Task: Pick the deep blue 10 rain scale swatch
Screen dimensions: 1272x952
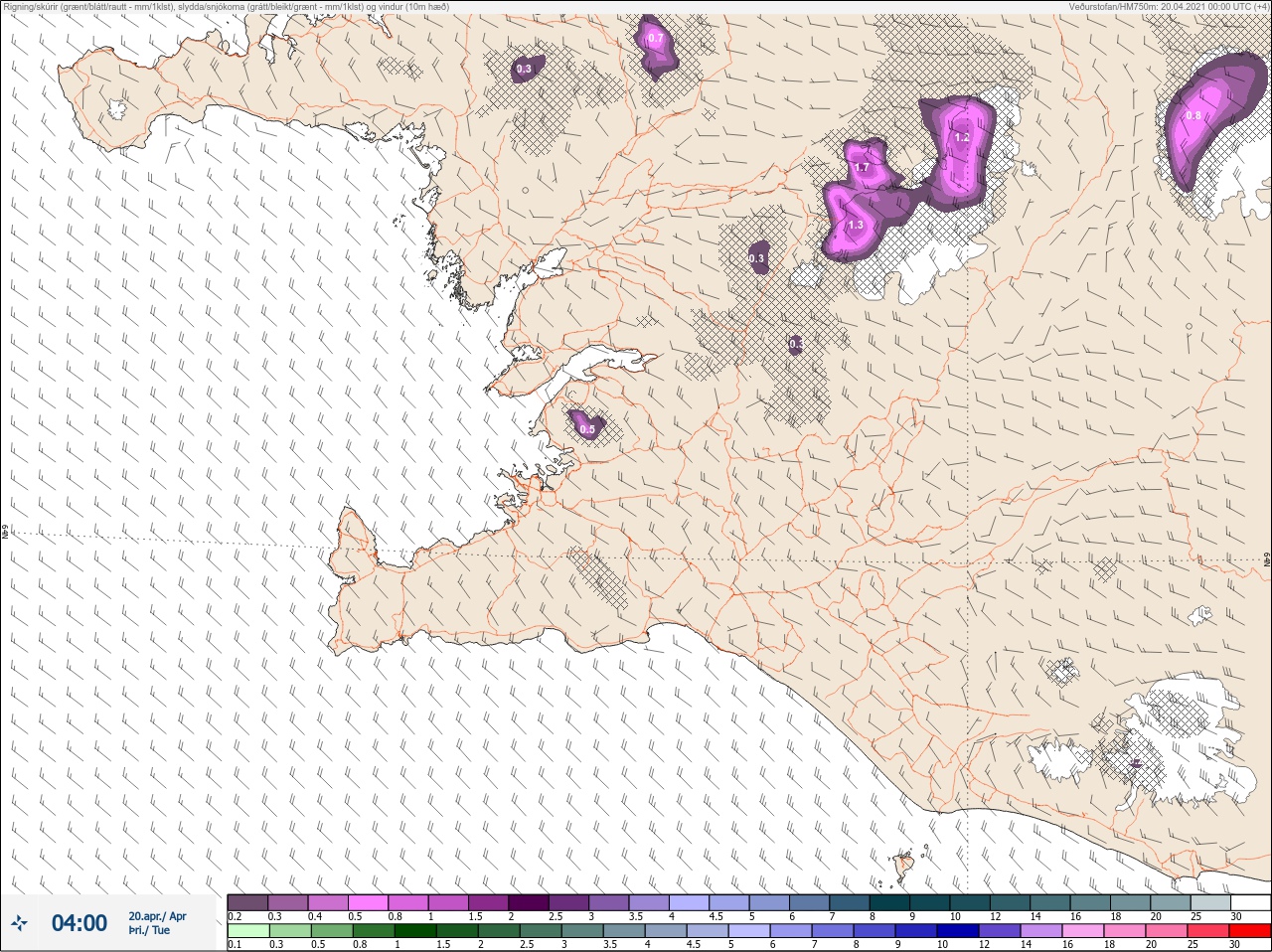Action: coord(959,931)
